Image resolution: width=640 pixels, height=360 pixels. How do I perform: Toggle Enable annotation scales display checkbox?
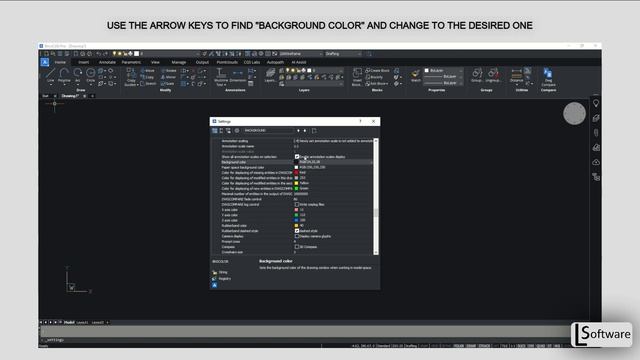click(297, 157)
